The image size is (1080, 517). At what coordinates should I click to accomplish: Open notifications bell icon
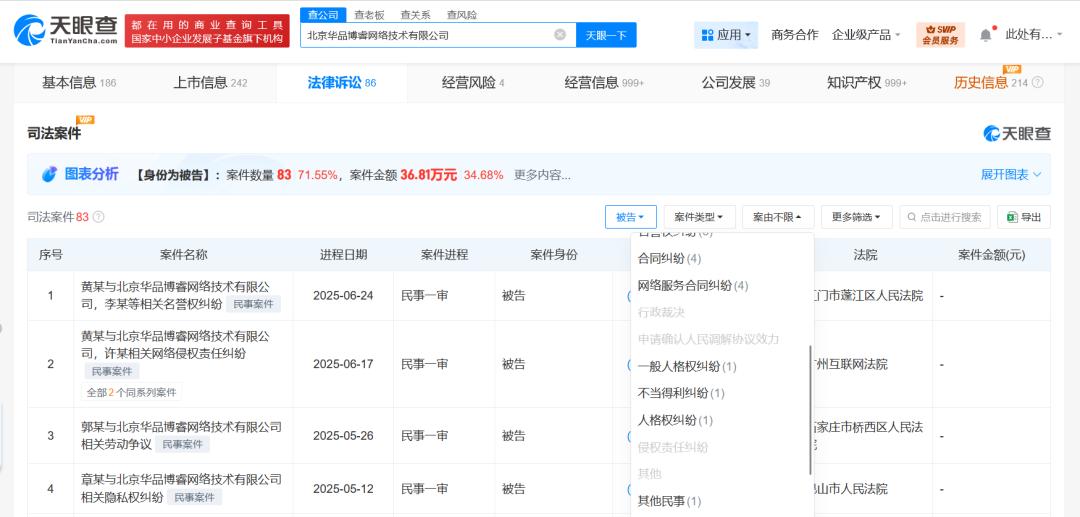[985, 35]
